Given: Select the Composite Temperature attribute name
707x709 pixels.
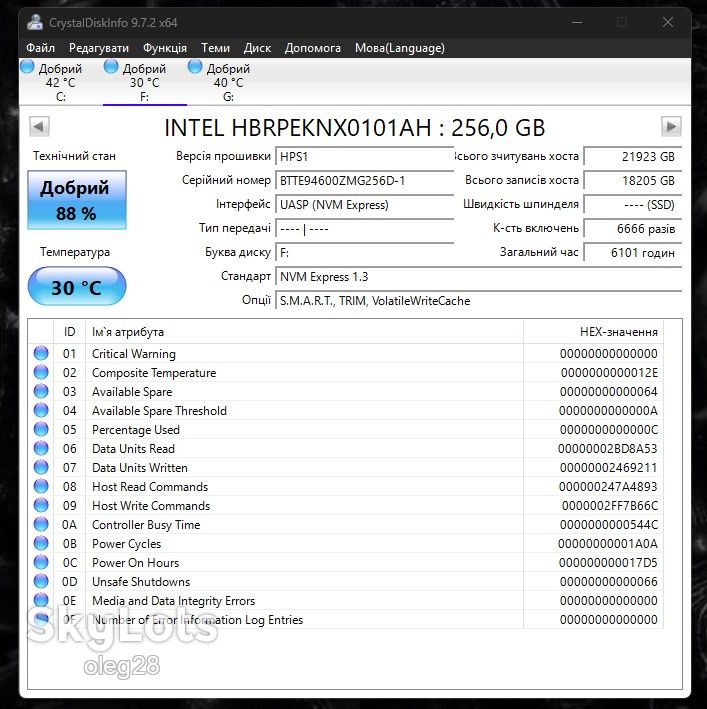Looking at the screenshot, I should (154, 373).
